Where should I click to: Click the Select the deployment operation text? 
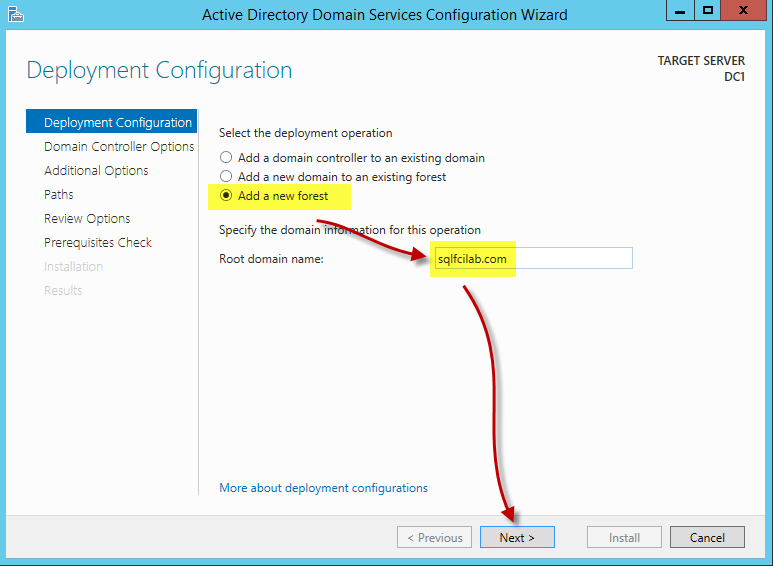pyautogui.click(x=306, y=133)
